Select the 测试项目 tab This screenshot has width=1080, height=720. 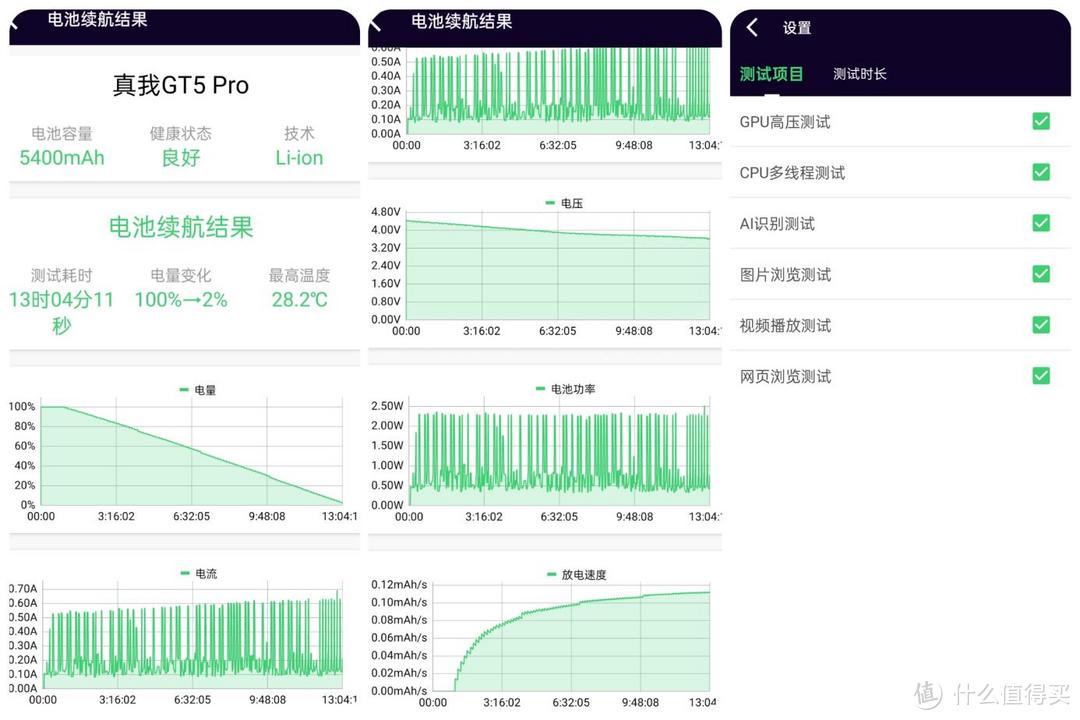coord(771,74)
